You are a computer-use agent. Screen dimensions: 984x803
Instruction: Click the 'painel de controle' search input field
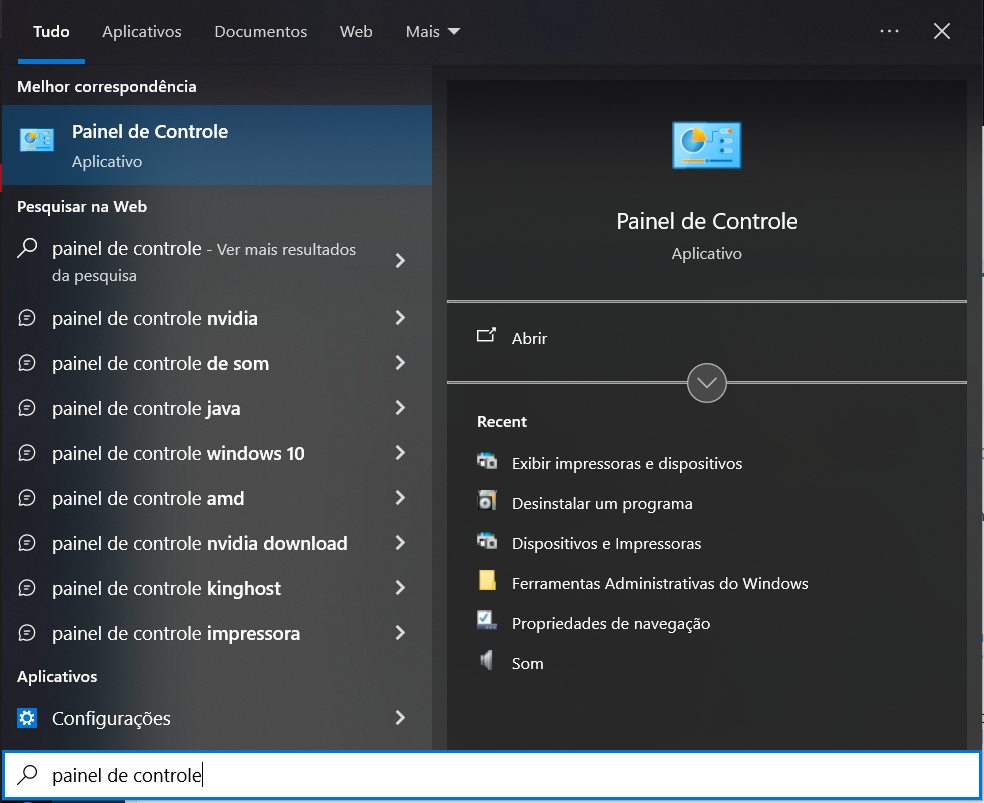pyautogui.click(x=492, y=775)
